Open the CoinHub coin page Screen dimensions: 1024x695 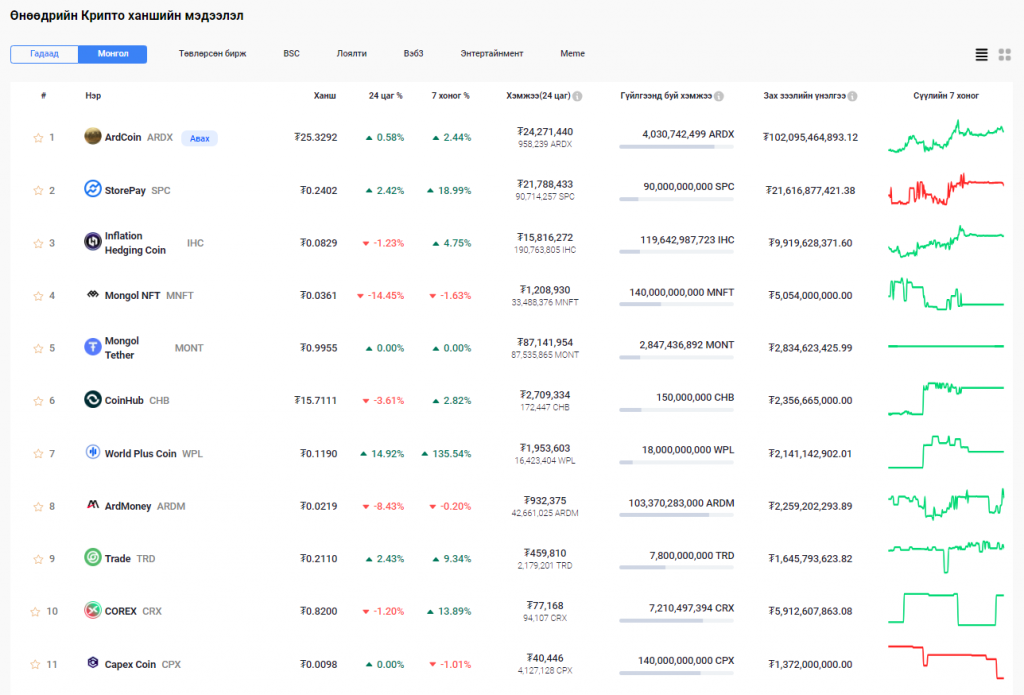[x=124, y=401]
